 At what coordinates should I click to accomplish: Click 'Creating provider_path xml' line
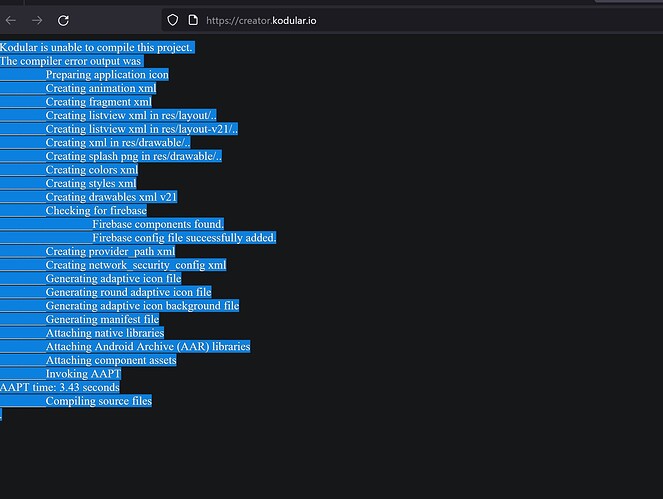pos(110,251)
